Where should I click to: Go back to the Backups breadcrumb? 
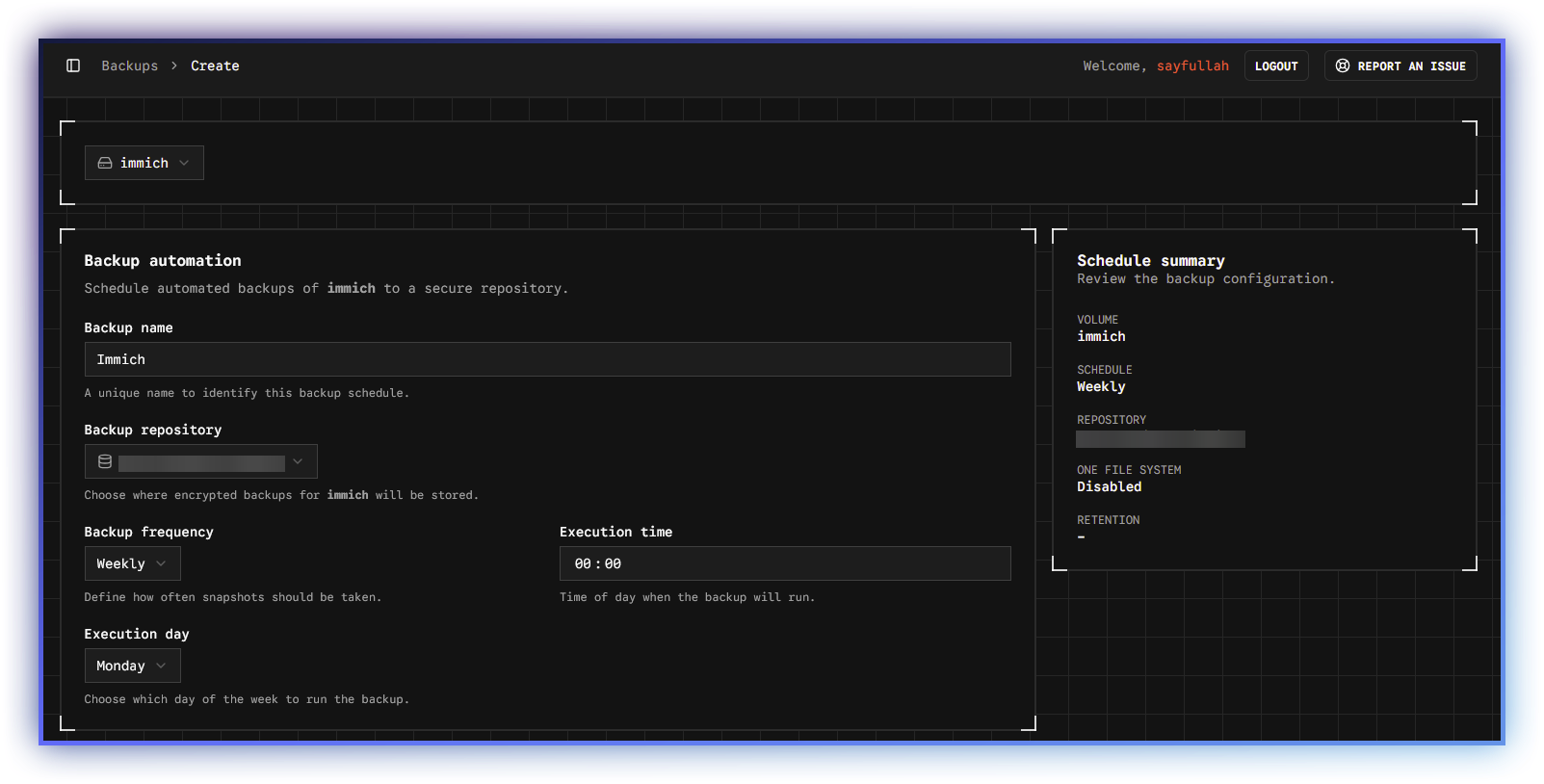129,65
